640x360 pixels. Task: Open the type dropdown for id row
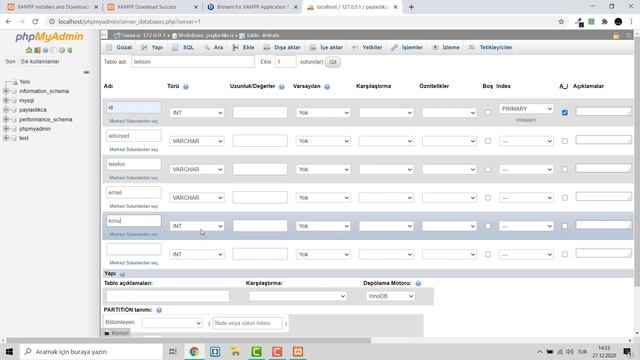point(197,113)
